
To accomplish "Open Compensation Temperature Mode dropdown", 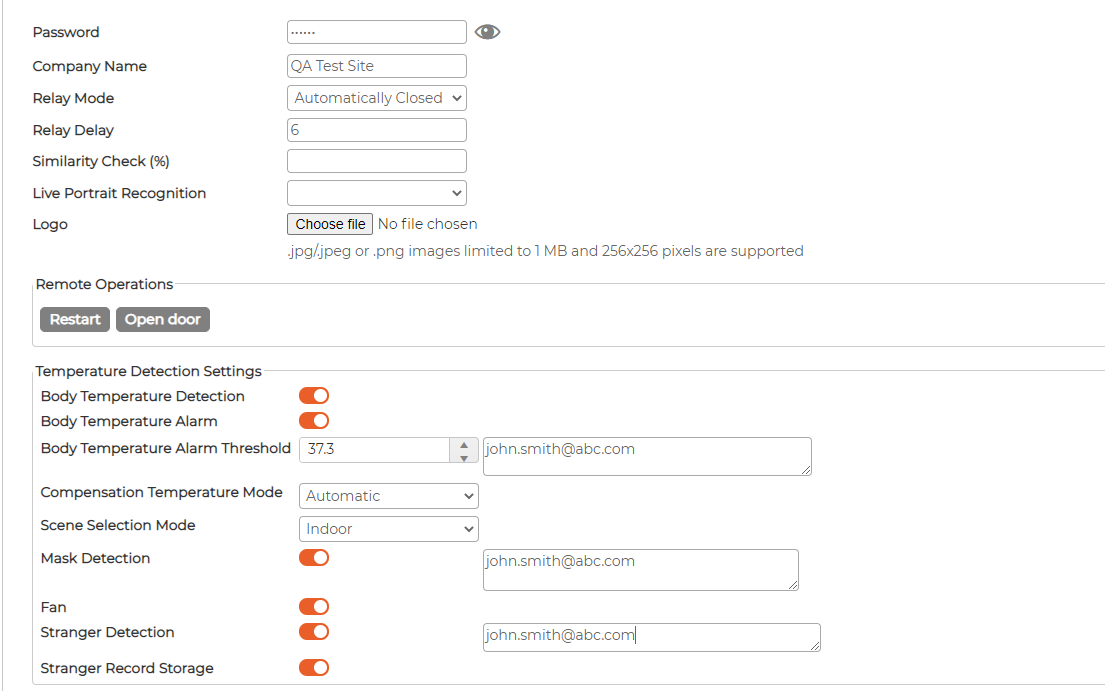I will coord(389,496).
